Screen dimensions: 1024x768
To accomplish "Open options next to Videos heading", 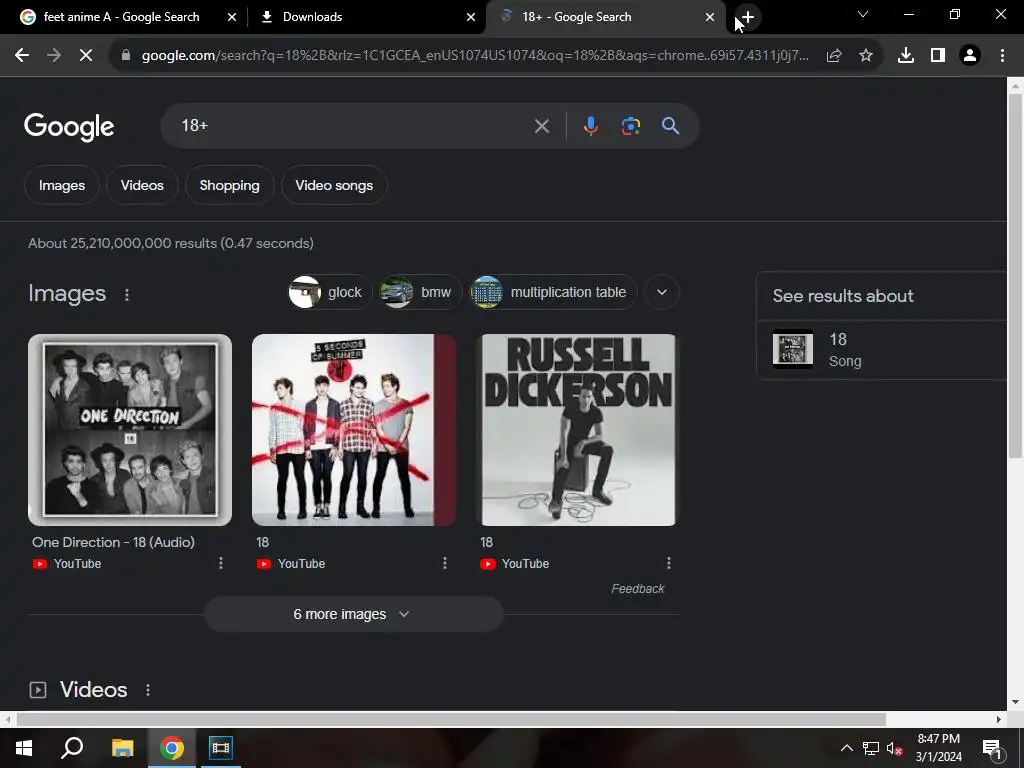I will point(148,690).
